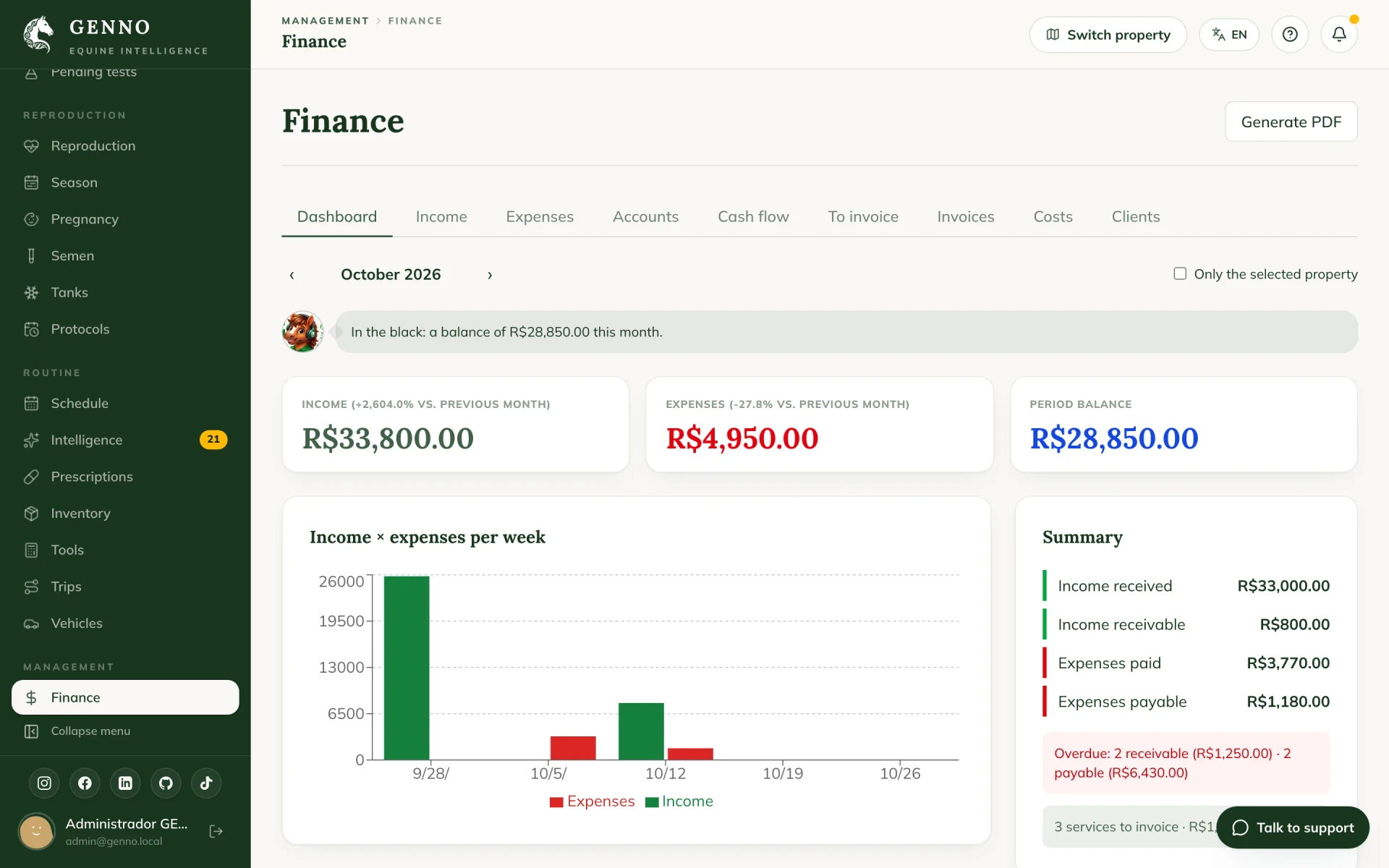The image size is (1389, 868).
Task: Open Inventory in the sidebar
Action: click(x=125, y=514)
